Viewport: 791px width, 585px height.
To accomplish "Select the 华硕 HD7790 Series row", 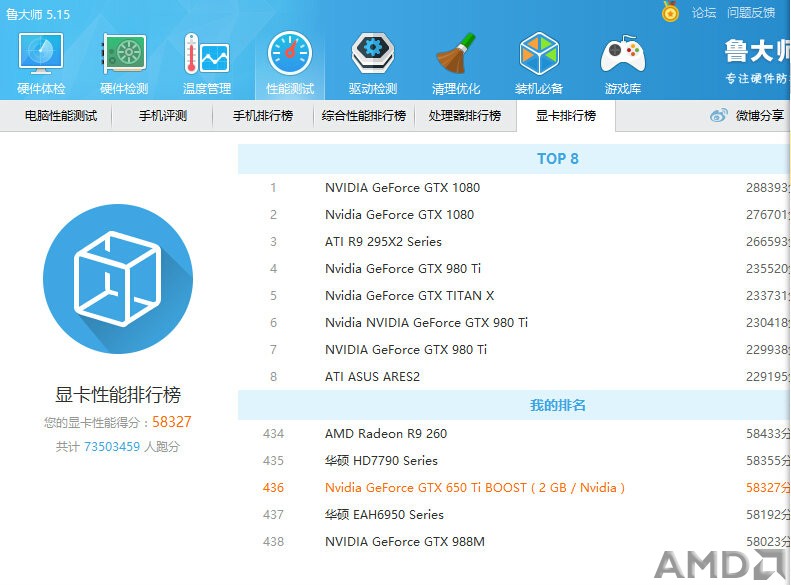I will tap(514, 461).
